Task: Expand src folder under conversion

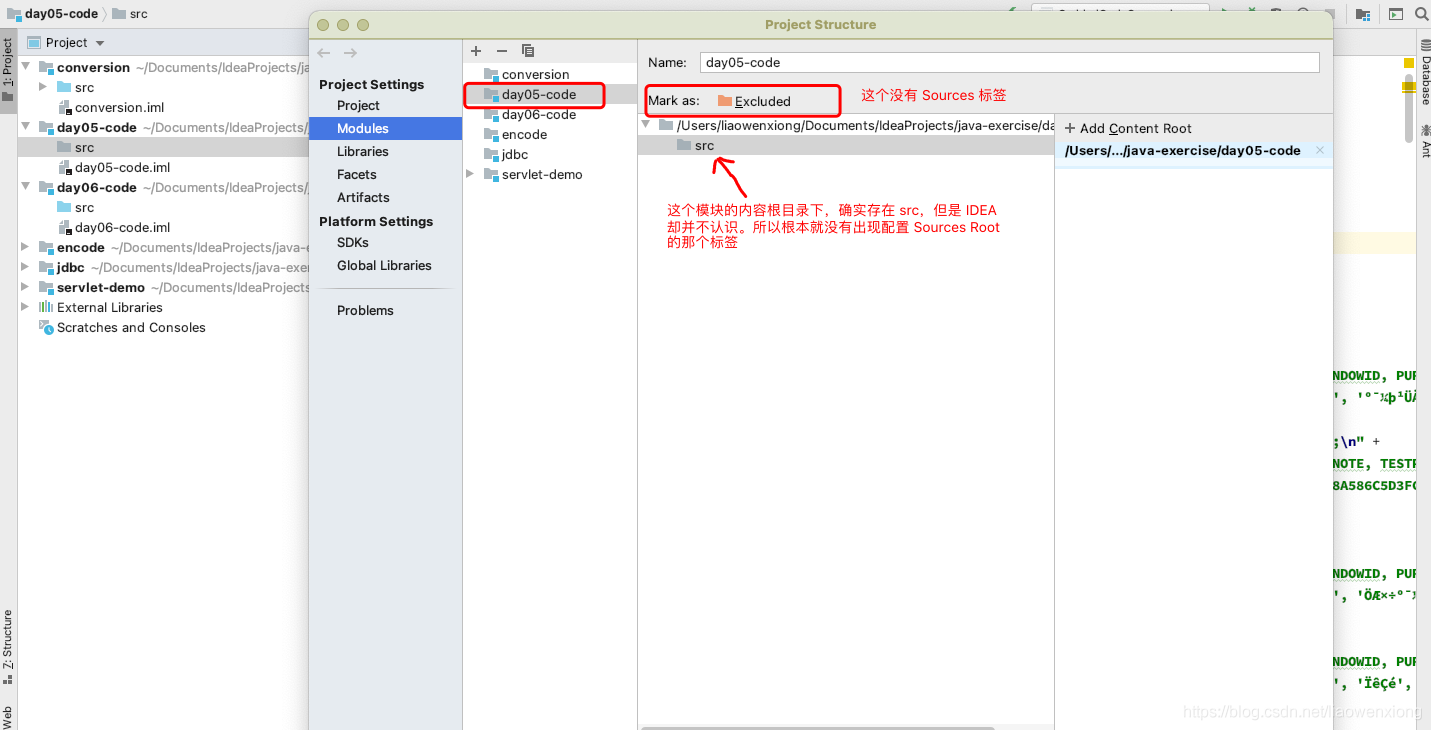Action: (43, 87)
